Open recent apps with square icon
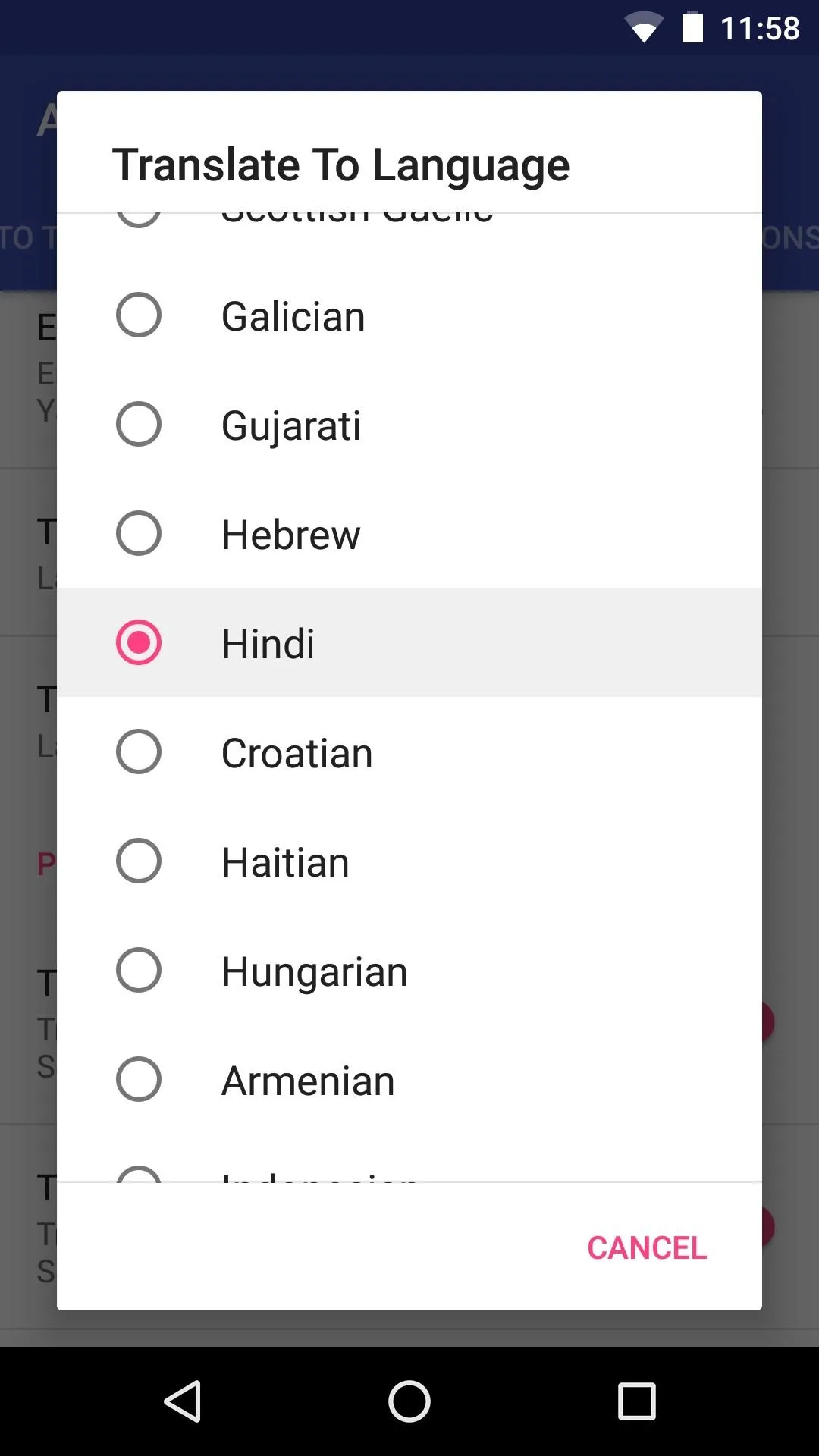The image size is (819, 1456). click(636, 1401)
